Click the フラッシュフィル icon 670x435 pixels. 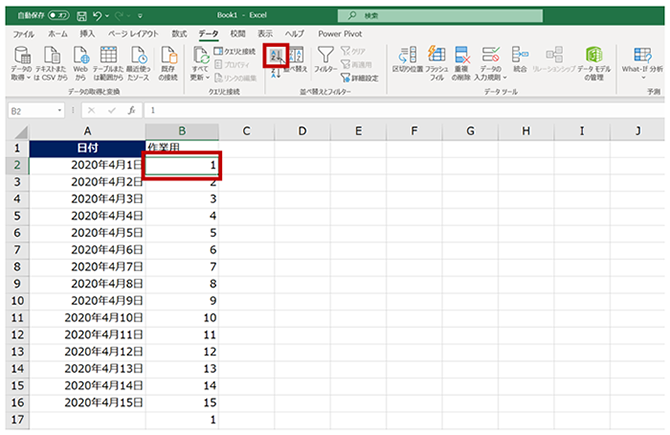[437, 60]
